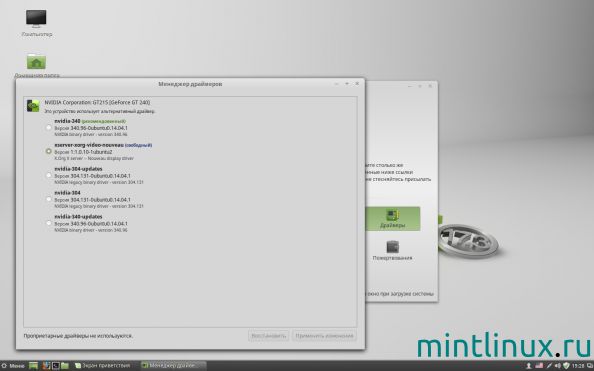Screen dimensions: 594x371
Task: Switch to the Менеджер драйверов taskbar item
Action: pyautogui.click(x=173, y=366)
